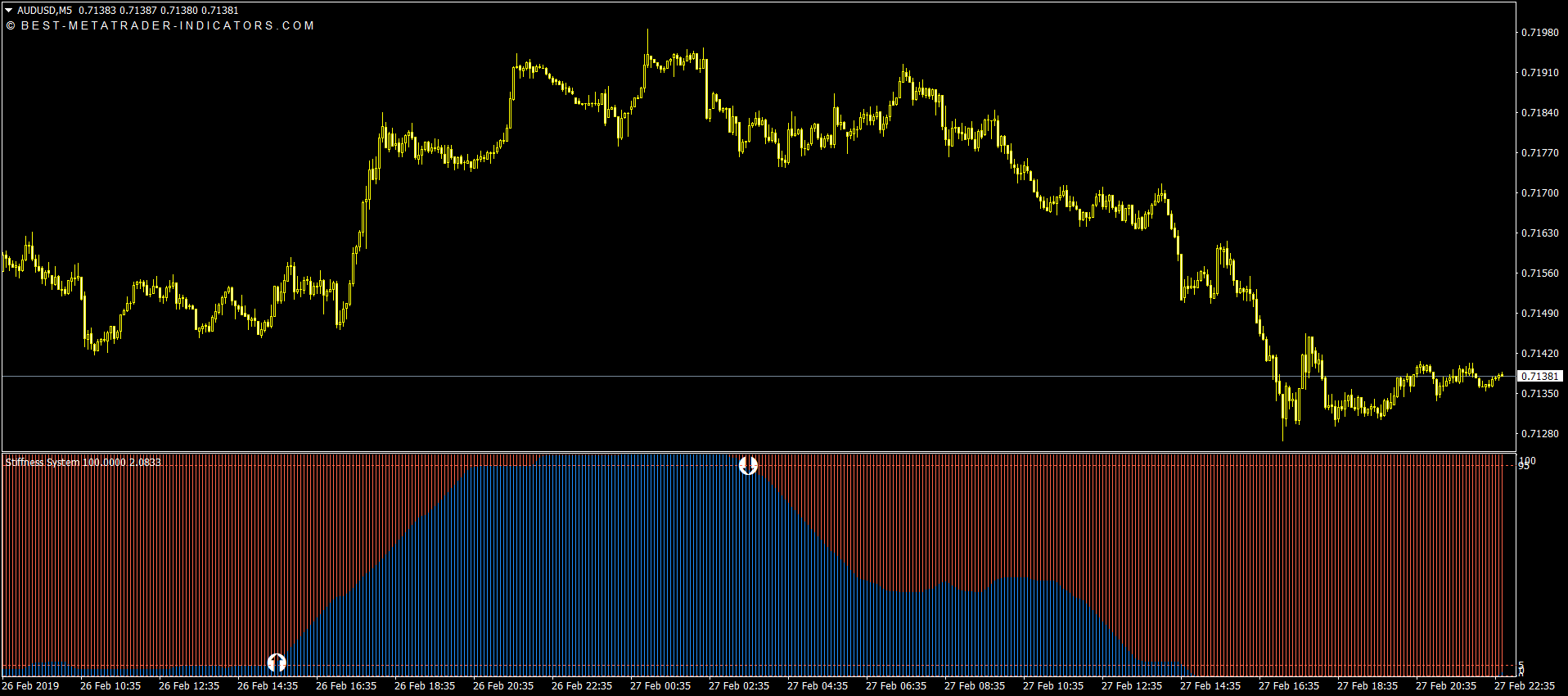The height and width of the screenshot is (696, 1568).
Task: Click the up arrow buy signal marker
Action: point(277,662)
